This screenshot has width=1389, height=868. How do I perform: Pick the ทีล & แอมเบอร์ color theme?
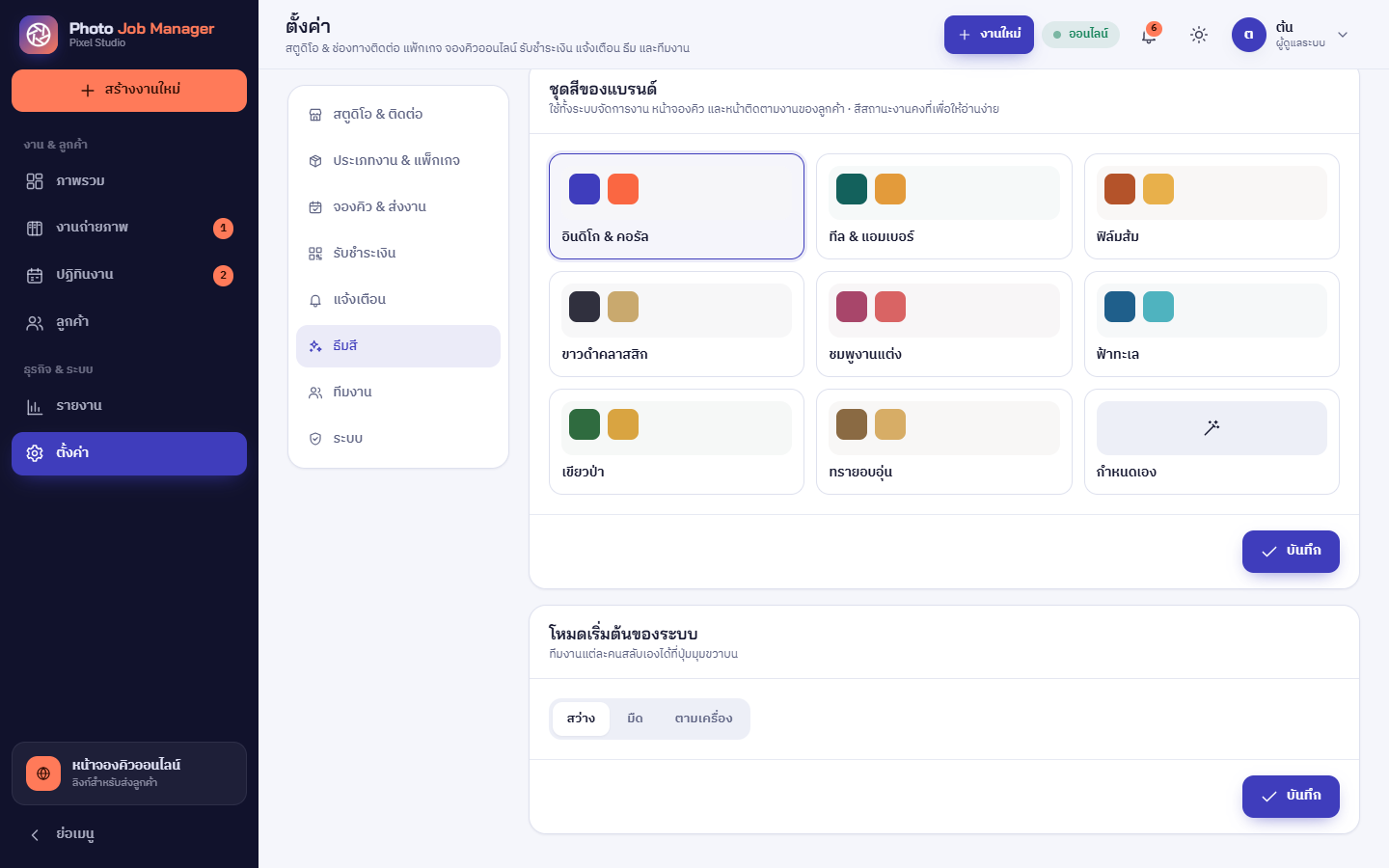[x=944, y=206]
